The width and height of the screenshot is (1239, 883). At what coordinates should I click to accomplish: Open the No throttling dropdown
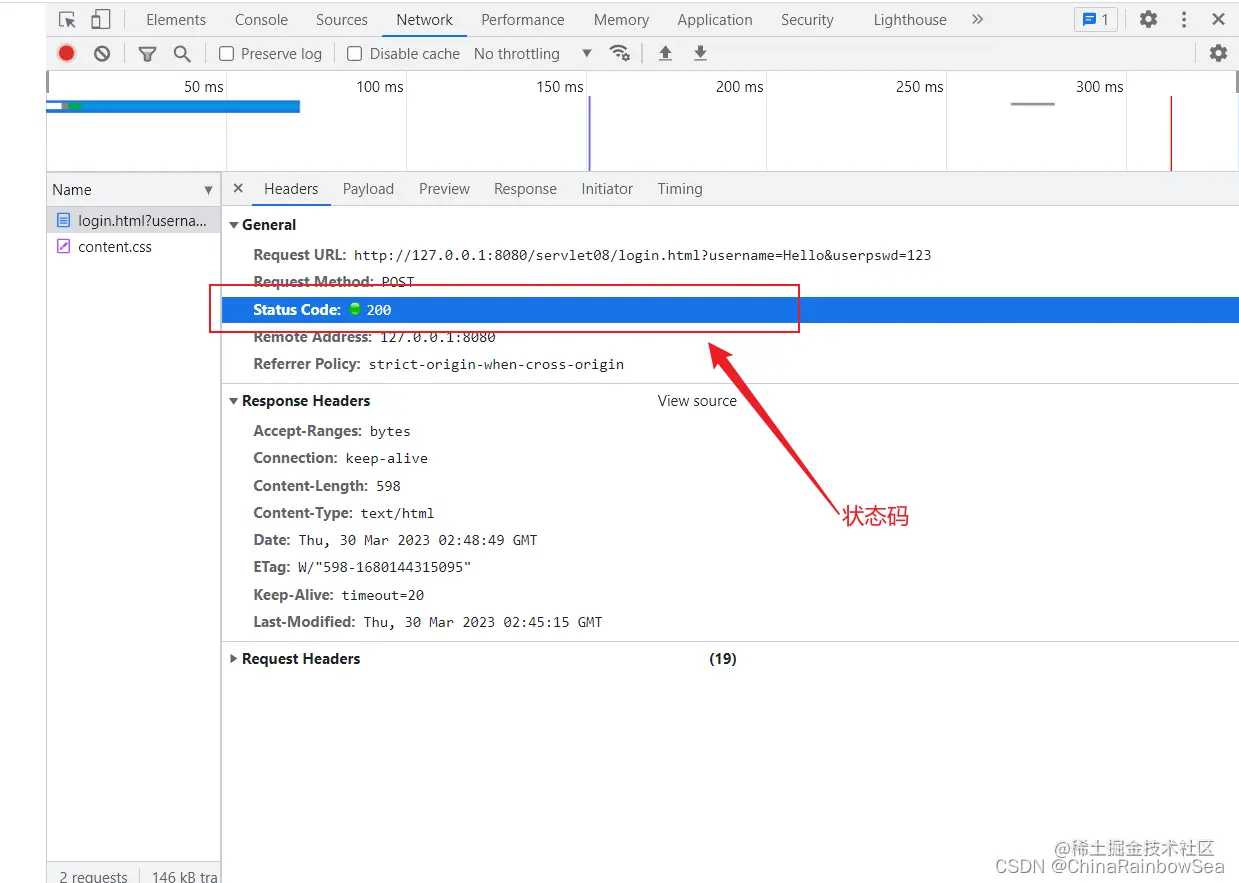tap(533, 54)
